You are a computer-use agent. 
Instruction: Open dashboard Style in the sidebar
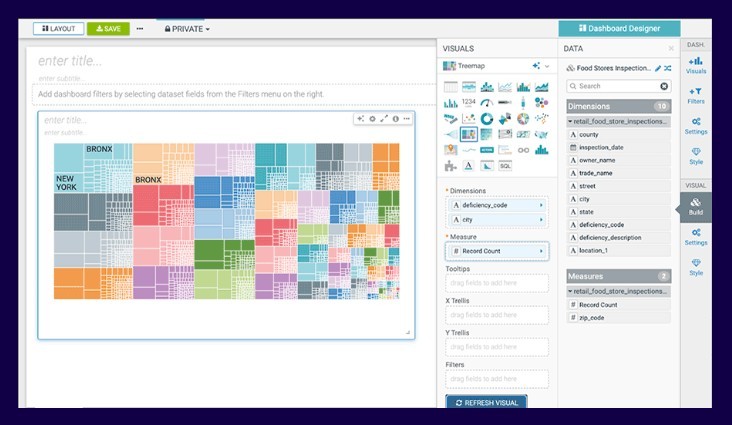pyautogui.click(x=696, y=156)
